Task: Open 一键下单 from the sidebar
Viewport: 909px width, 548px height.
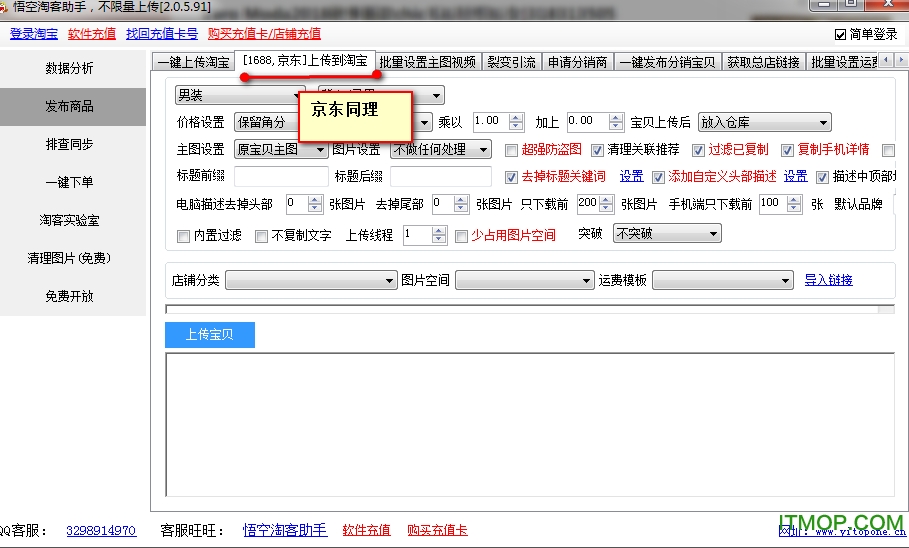Action: pyautogui.click(x=70, y=182)
